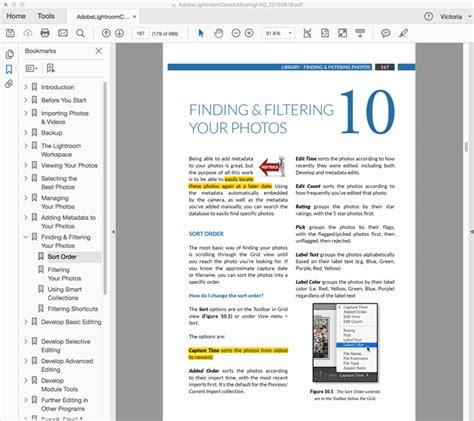Jump to the Sort Order bookmark
The width and height of the screenshot is (474, 421).
pos(62,257)
